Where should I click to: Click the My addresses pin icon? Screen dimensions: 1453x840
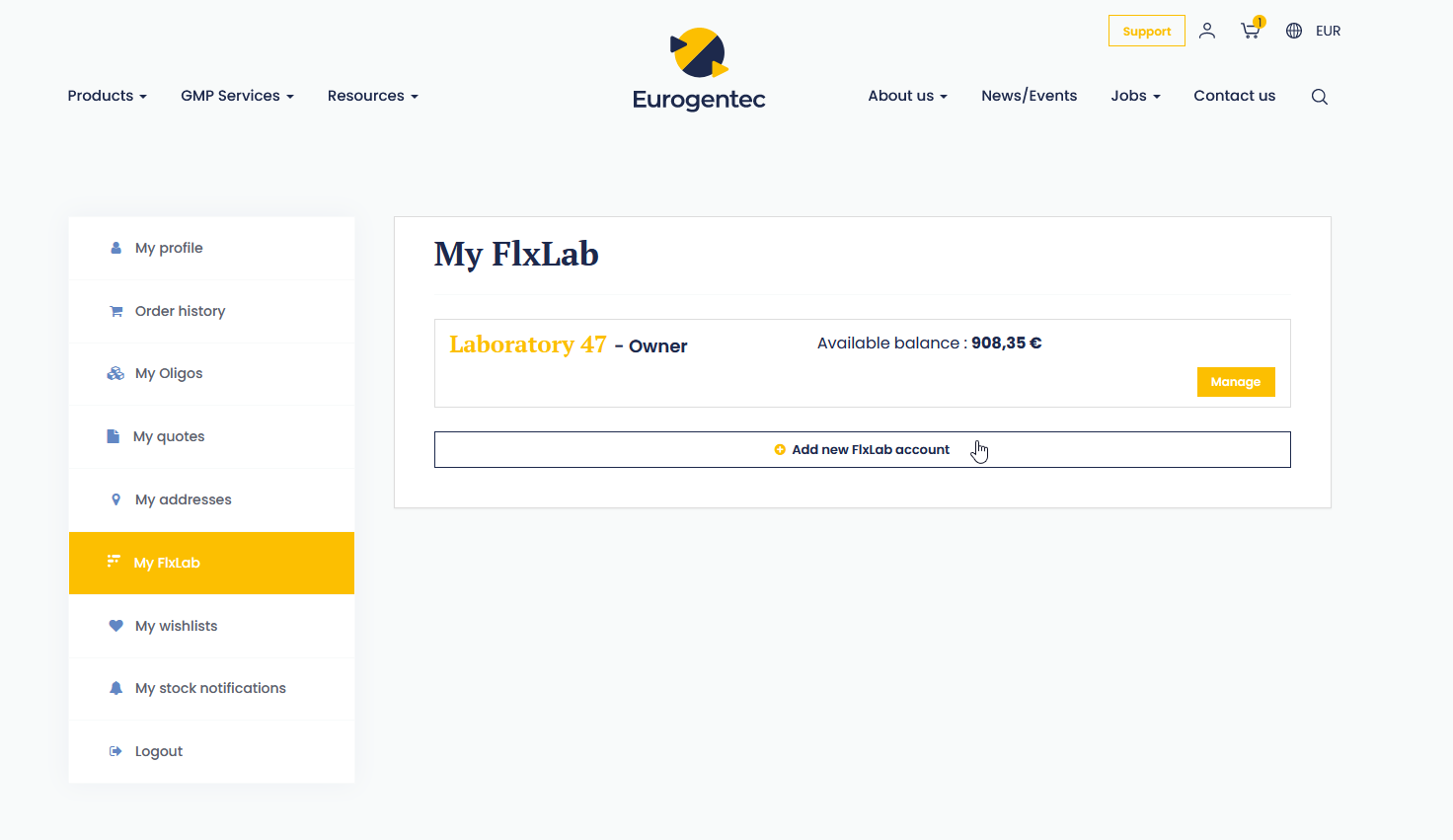(x=115, y=499)
